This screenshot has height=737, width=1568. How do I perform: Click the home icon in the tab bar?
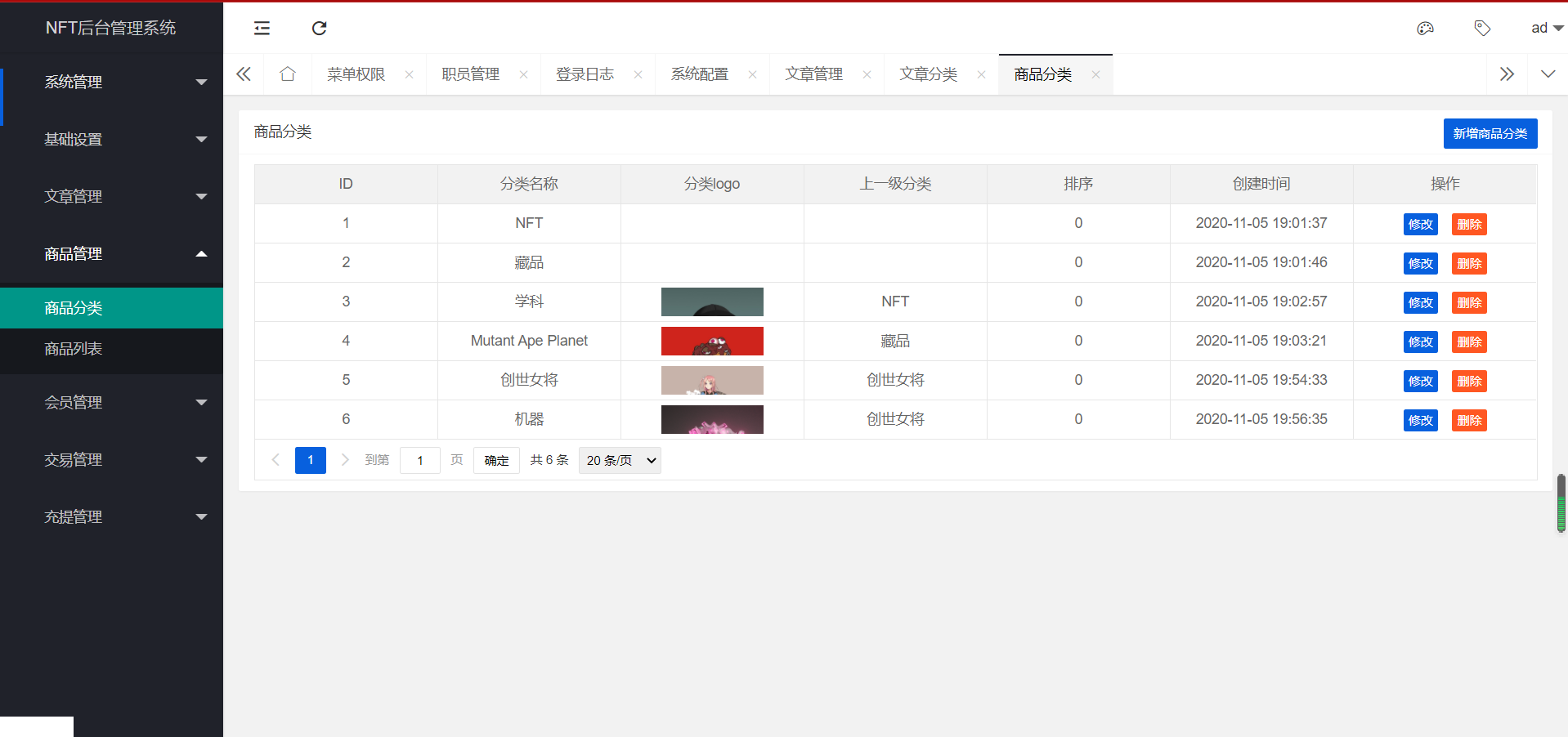(x=287, y=74)
